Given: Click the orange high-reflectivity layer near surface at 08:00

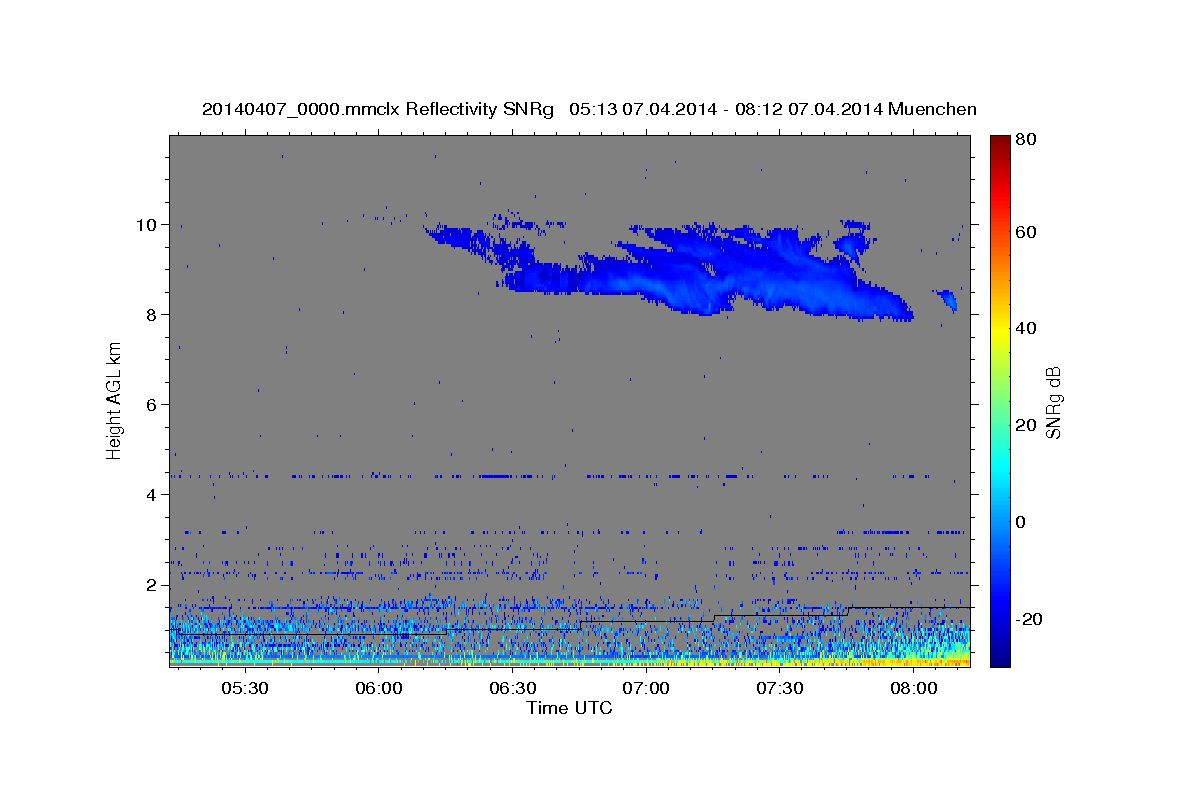Looking at the screenshot, I should 914,661.
